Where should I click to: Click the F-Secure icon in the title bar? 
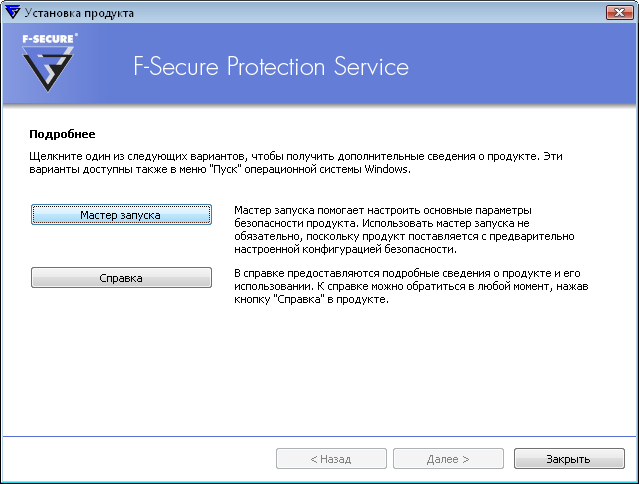[x=11, y=12]
